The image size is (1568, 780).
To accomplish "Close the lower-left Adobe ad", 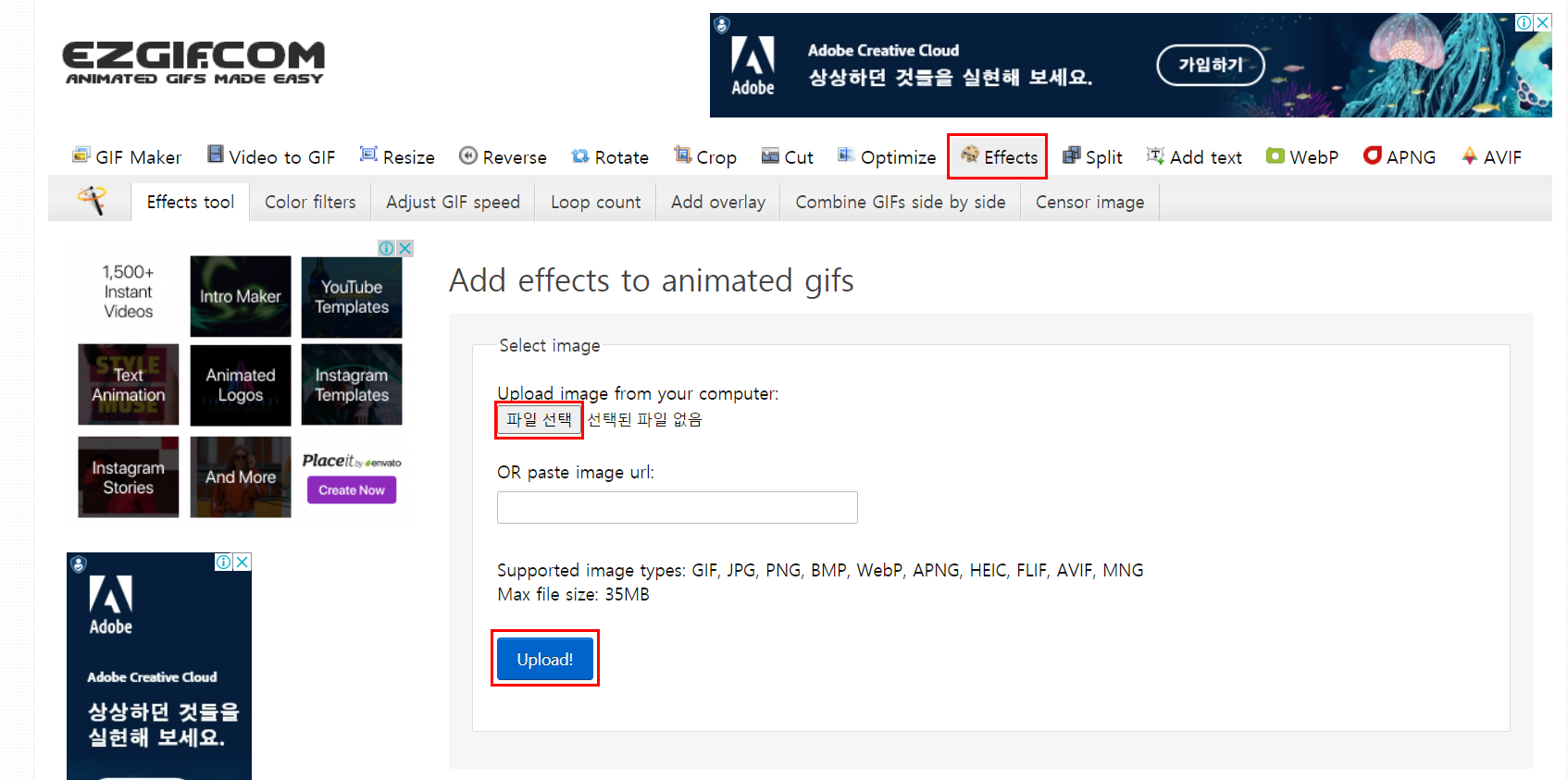I will click(242, 562).
